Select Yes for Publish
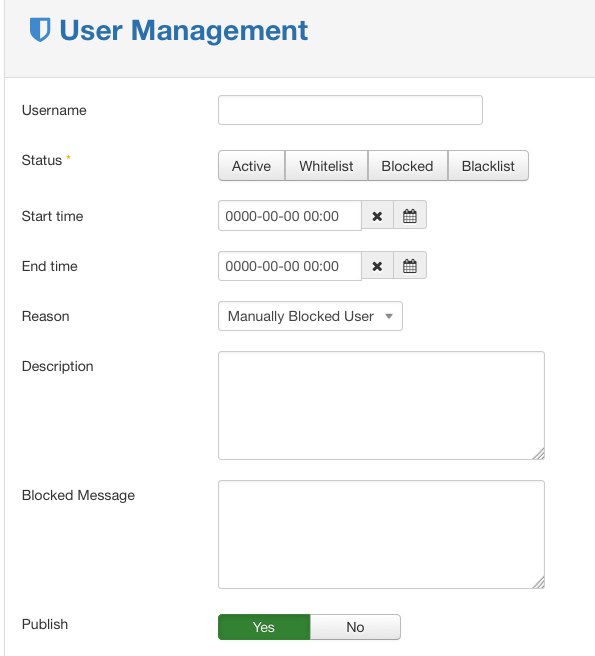 click(264, 627)
